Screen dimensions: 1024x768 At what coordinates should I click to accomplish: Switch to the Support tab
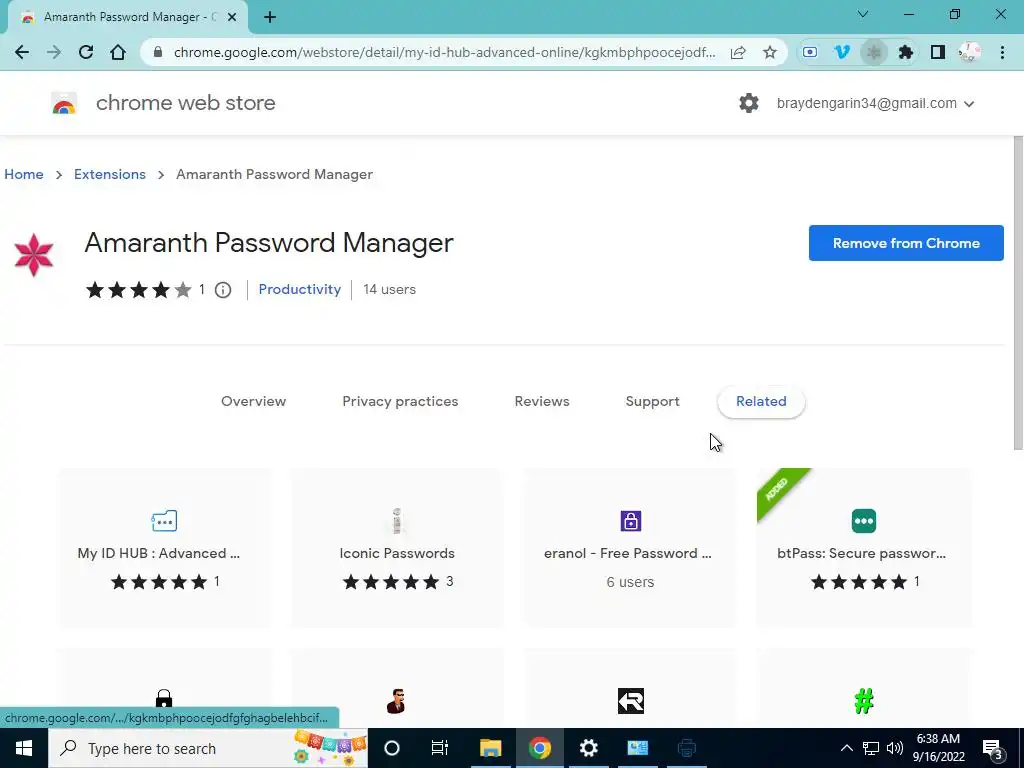point(652,402)
